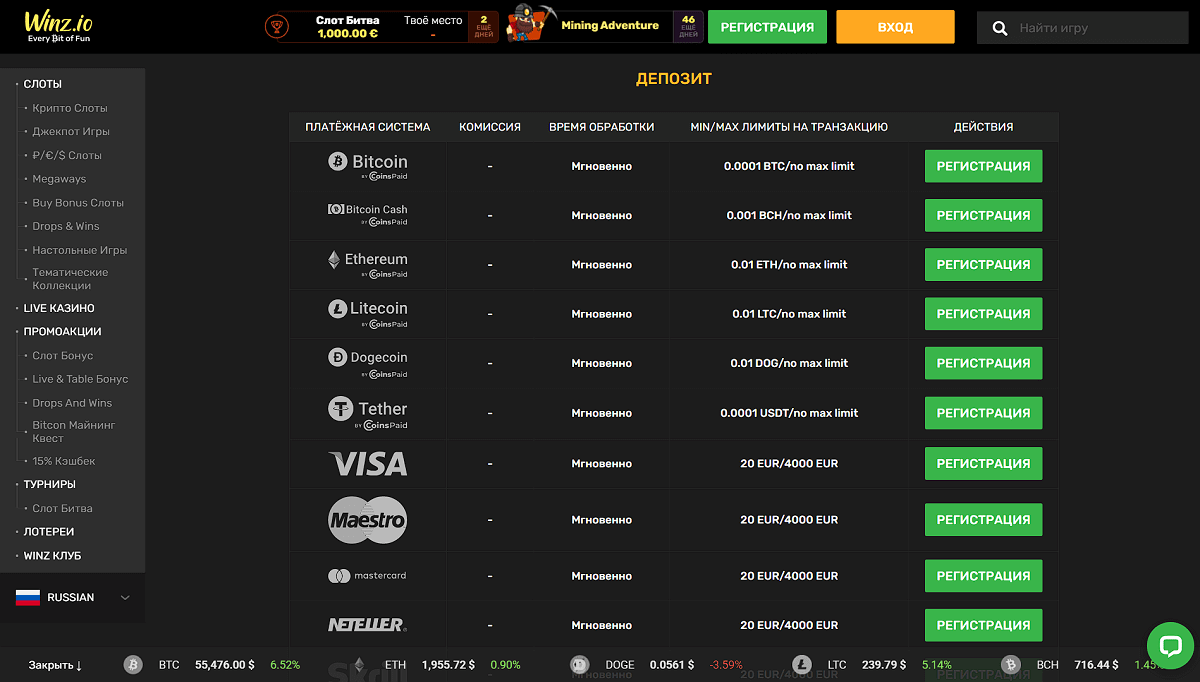The width and height of the screenshot is (1200, 682).
Task: Click РЕГИСТРАЦИЯ in the Litecoin row
Action: (x=983, y=314)
